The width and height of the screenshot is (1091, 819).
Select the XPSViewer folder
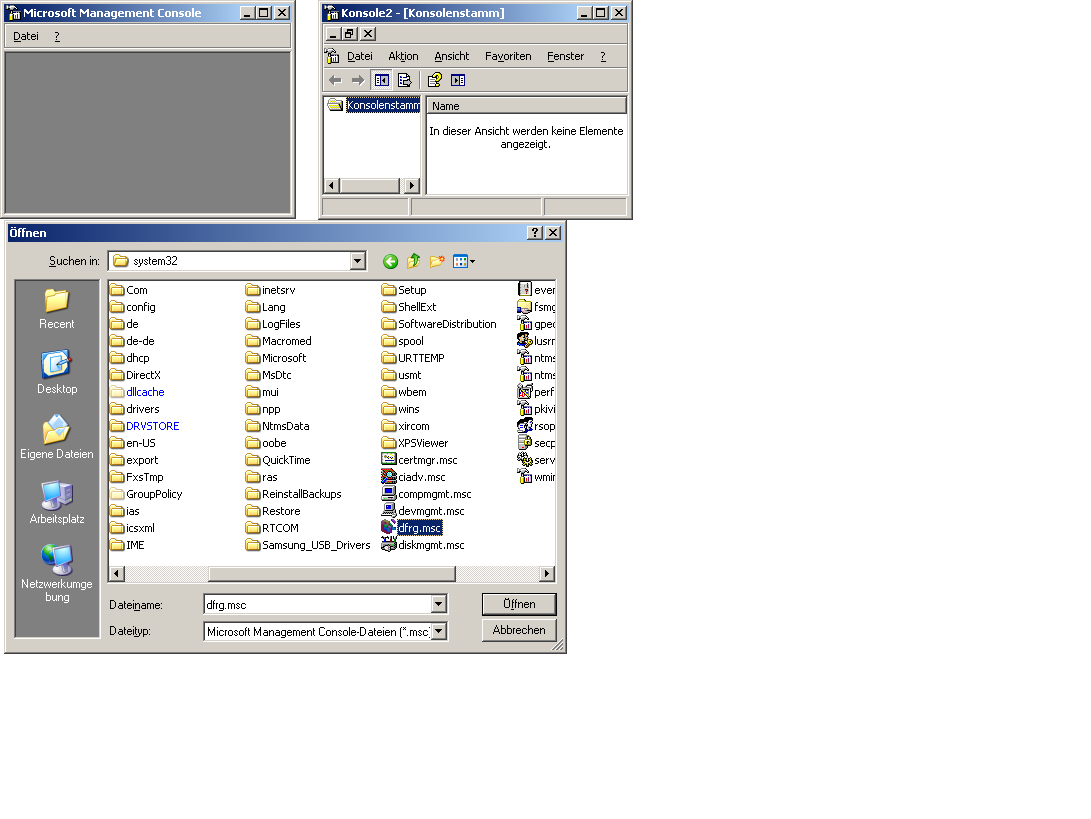[x=415, y=443]
